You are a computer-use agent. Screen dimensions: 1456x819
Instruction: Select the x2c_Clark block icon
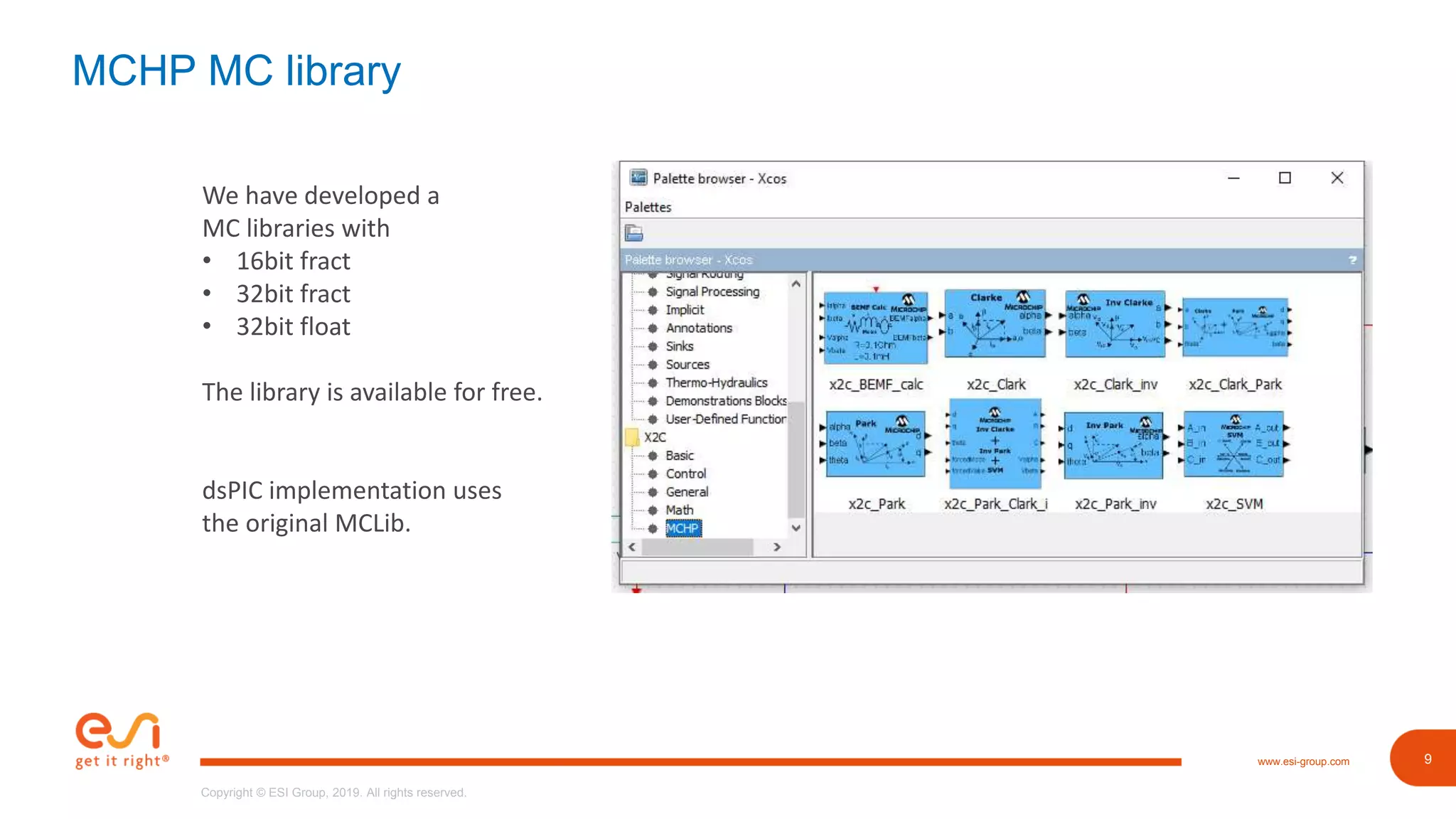995,324
